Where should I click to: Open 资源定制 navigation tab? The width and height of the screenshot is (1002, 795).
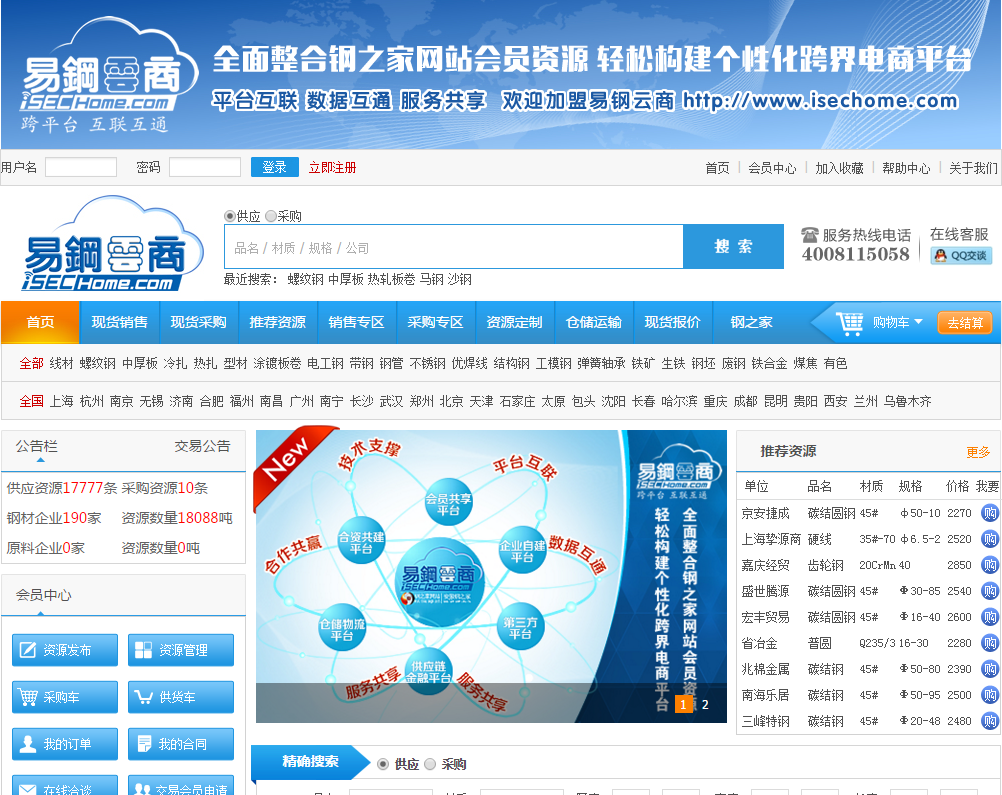click(514, 322)
